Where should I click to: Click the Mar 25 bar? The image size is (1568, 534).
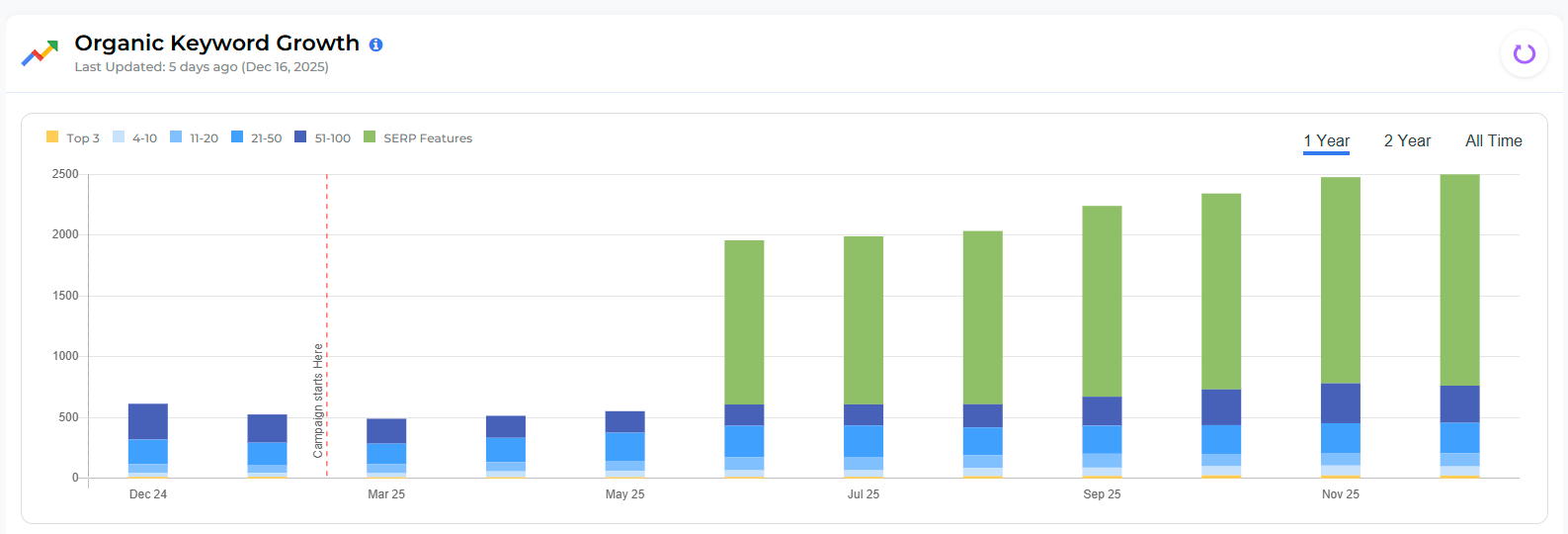386,447
